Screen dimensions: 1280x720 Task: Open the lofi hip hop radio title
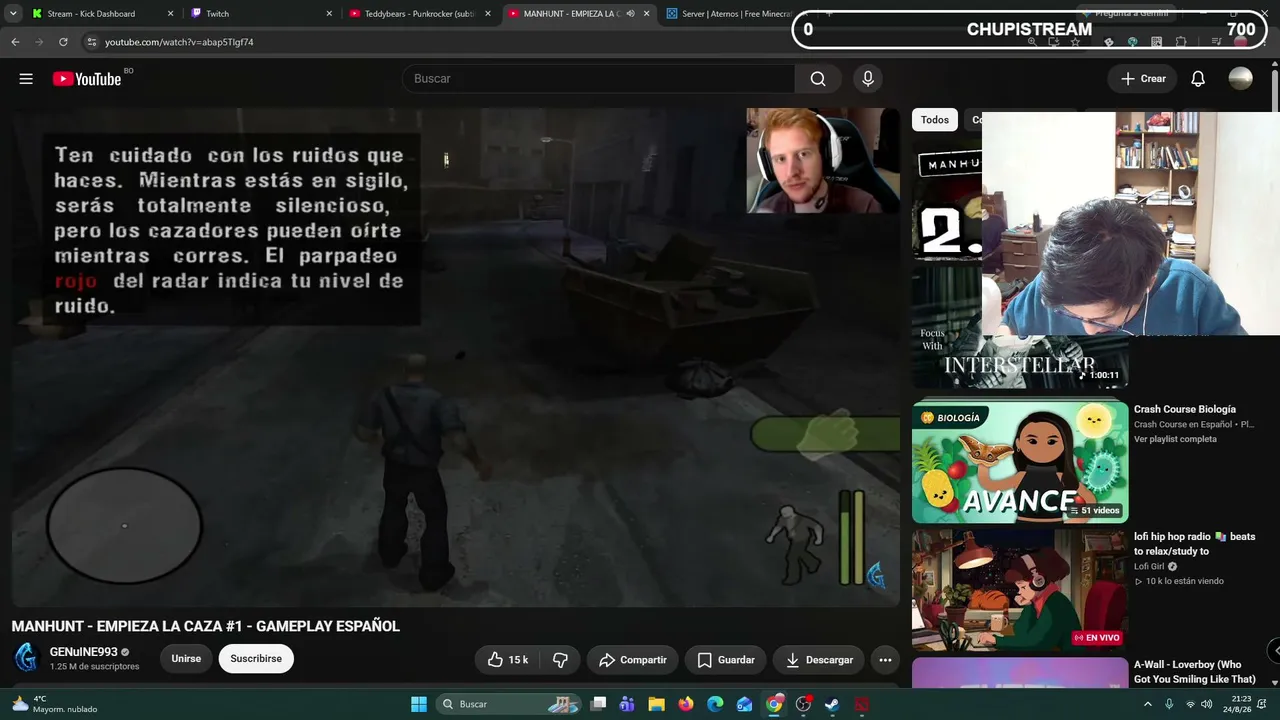click(1195, 544)
